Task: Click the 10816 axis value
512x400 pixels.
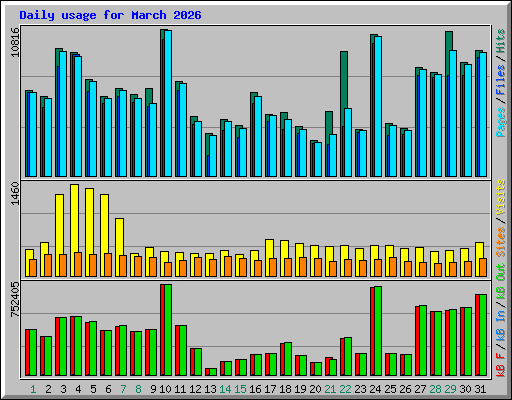Action: tap(15, 42)
